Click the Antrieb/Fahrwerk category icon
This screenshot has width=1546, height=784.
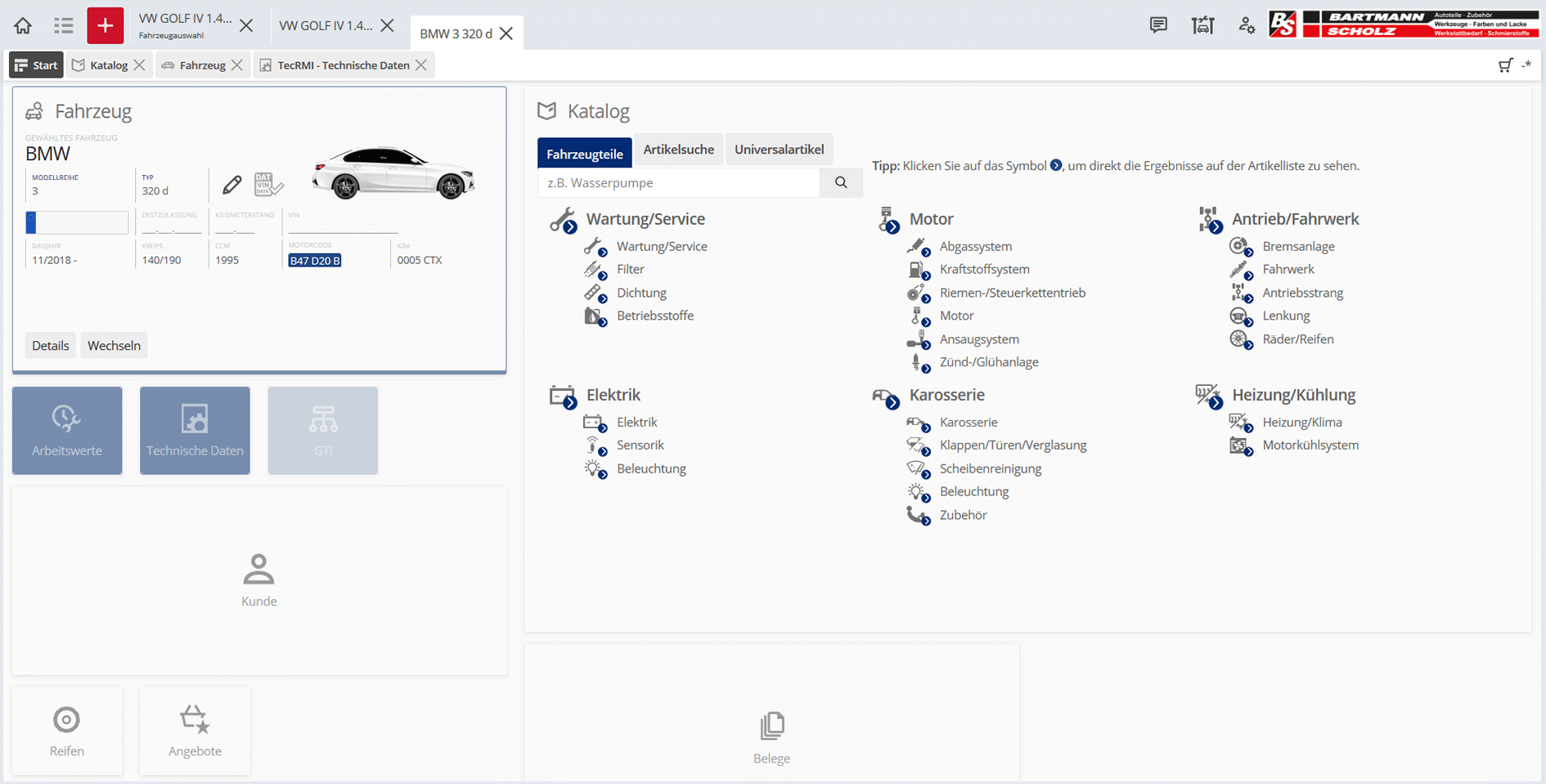pyautogui.click(x=1211, y=220)
